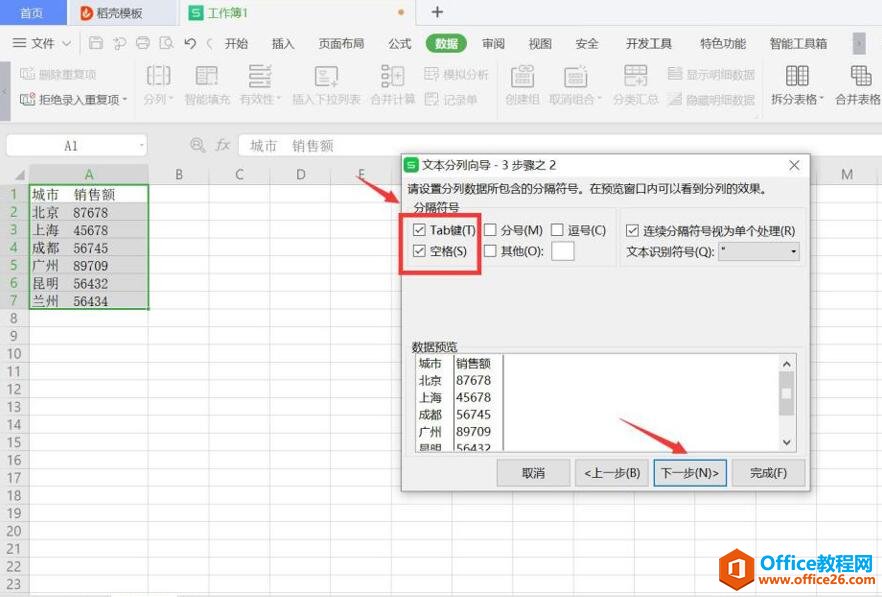The height and width of the screenshot is (597, 882).
Task: Click the 分列 (Text to Columns) icon
Action: [158, 75]
